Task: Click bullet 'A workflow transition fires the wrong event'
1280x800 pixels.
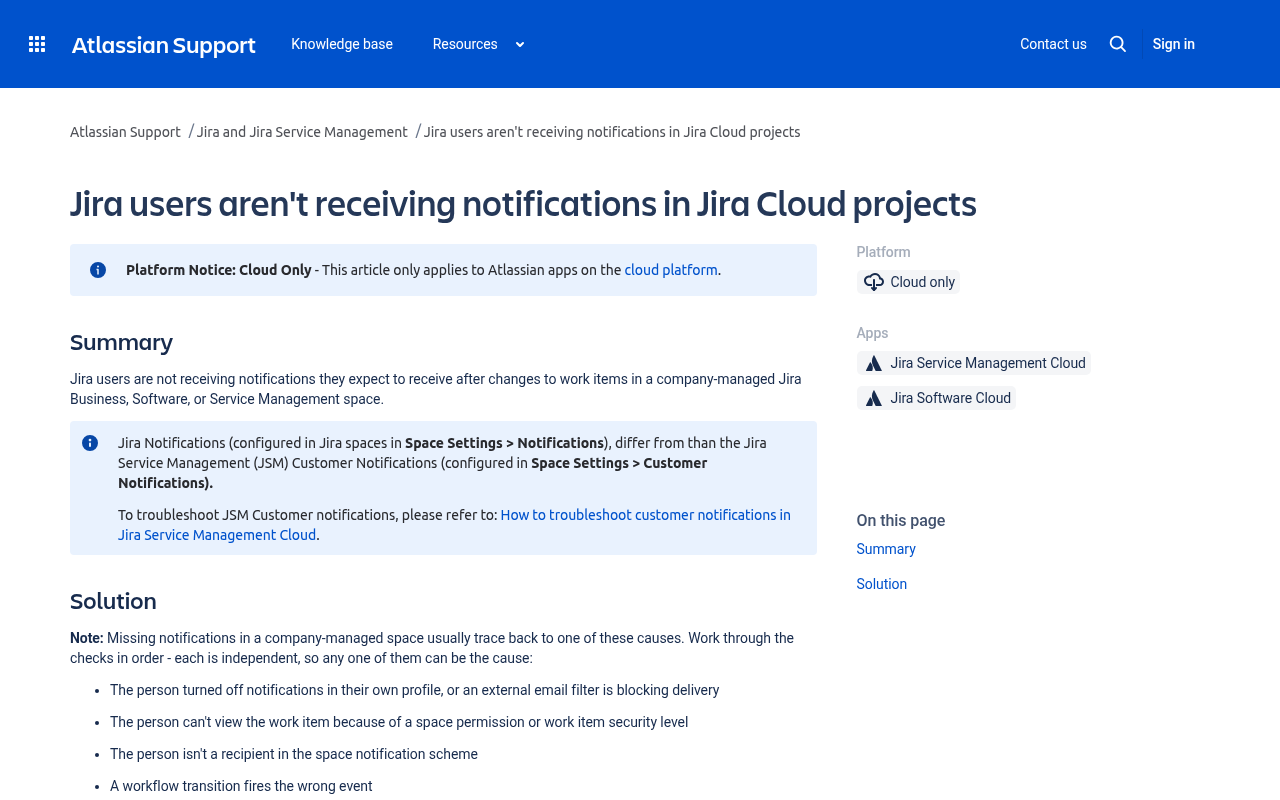Action: tap(241, 786)
